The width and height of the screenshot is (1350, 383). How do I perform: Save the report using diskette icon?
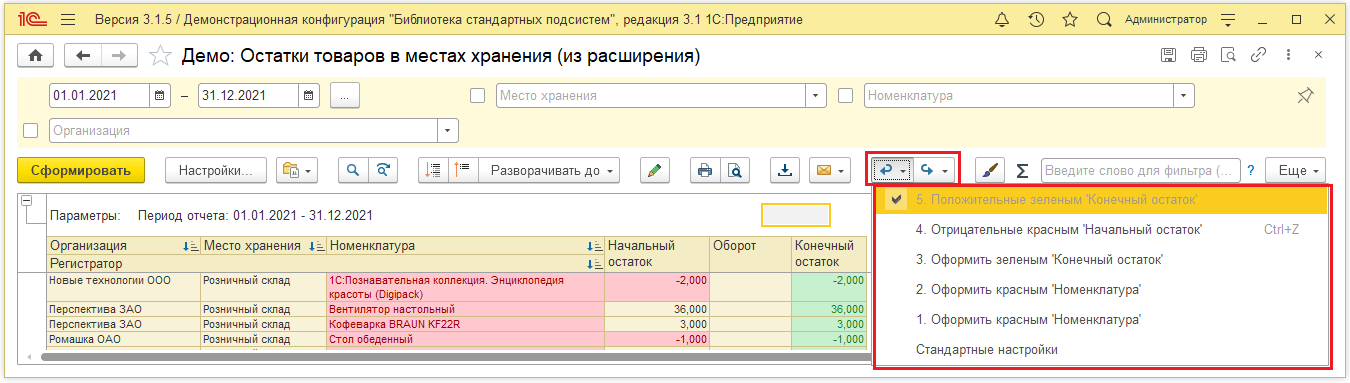coord(1168,56)
